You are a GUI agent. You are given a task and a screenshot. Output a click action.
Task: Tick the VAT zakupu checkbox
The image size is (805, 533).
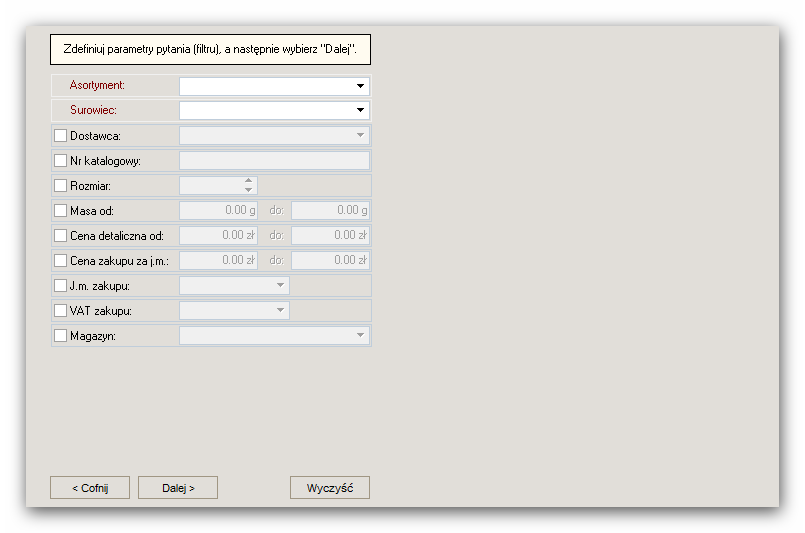tap(61, 311)
